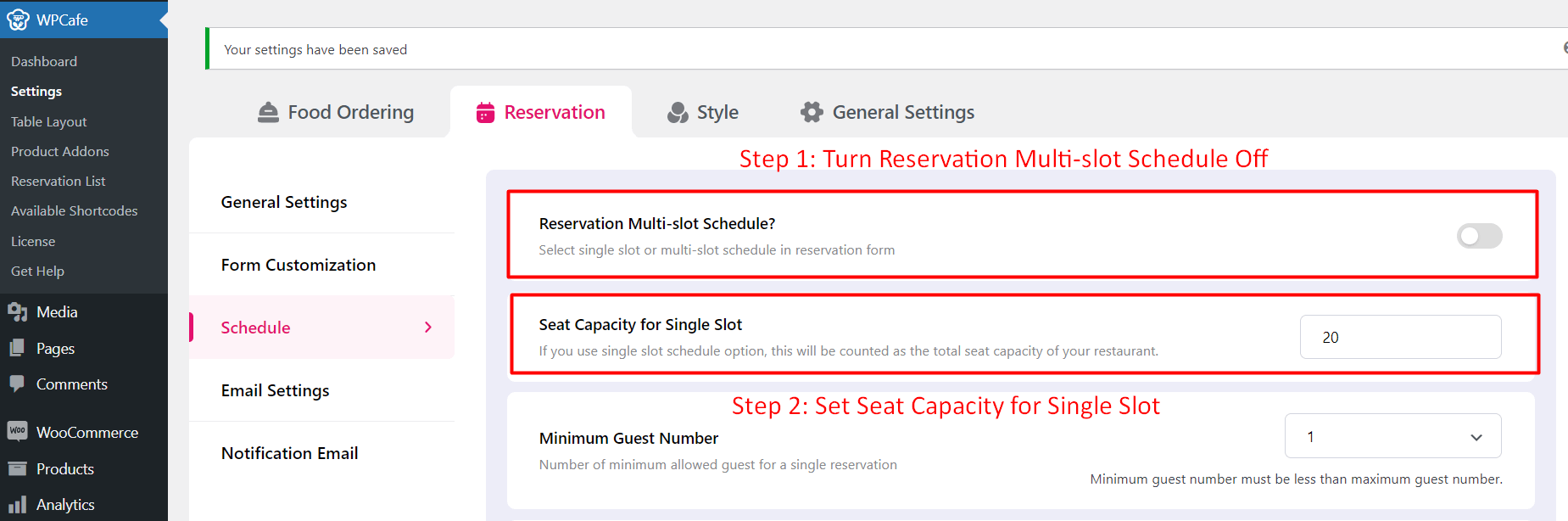Open Email Settings section

276,390
